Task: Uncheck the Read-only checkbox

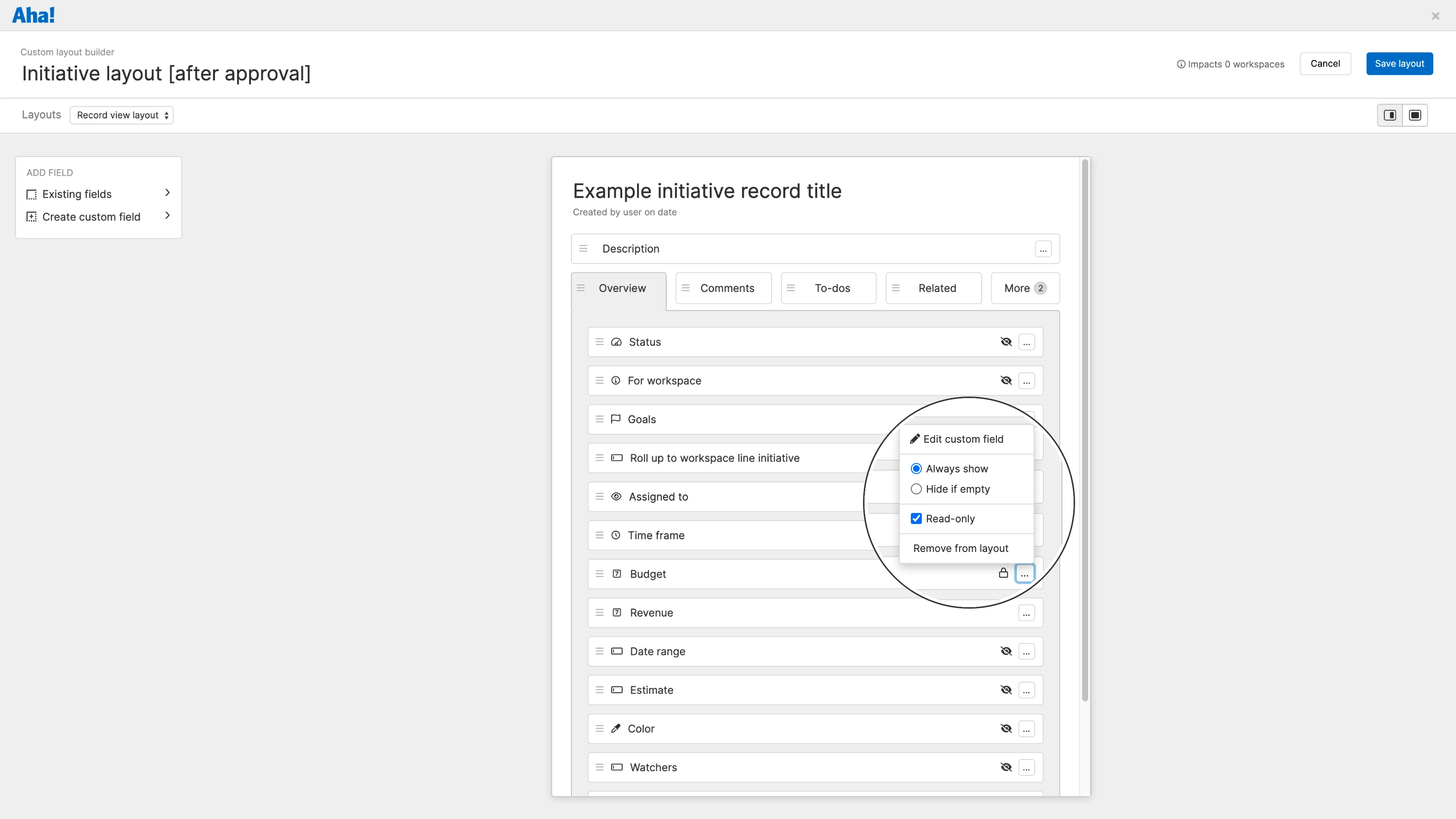Action: [x=916, y=519]
